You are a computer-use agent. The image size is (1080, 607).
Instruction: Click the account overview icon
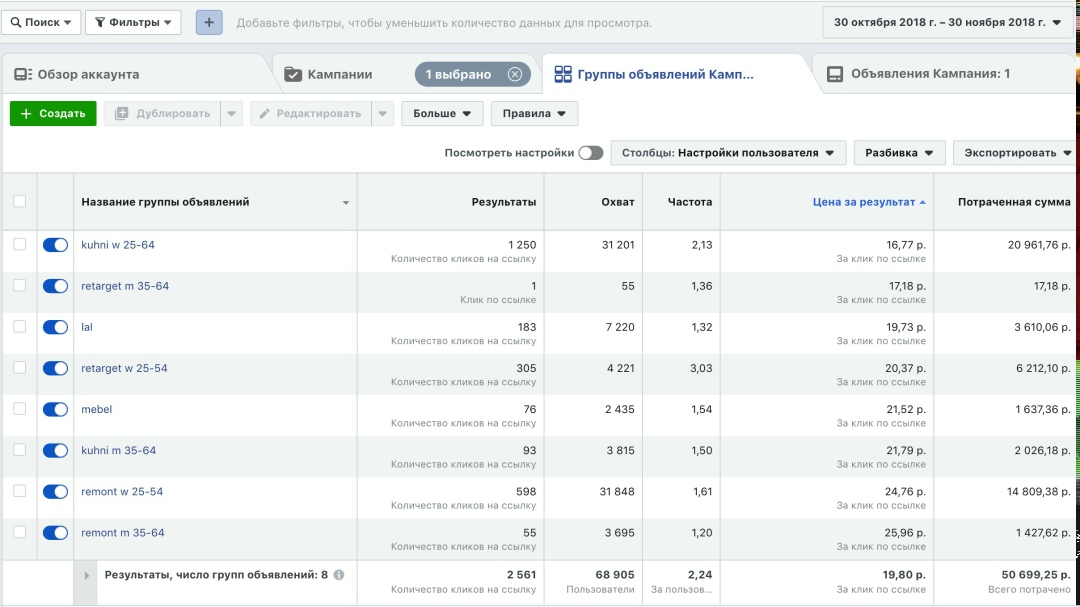pyautogui.click(x=22, y=74)
